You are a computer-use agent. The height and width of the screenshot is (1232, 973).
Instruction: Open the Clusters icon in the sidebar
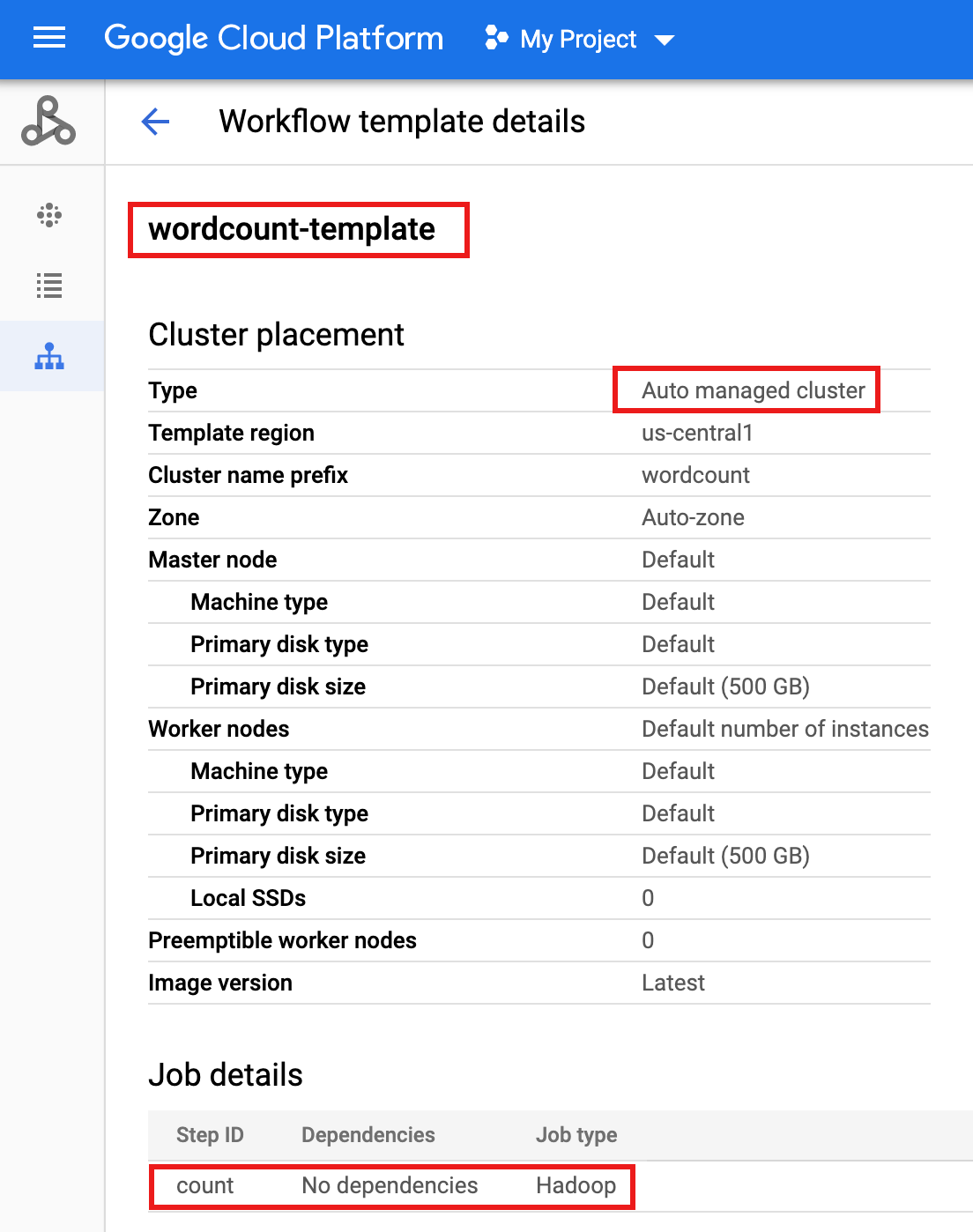50,215
